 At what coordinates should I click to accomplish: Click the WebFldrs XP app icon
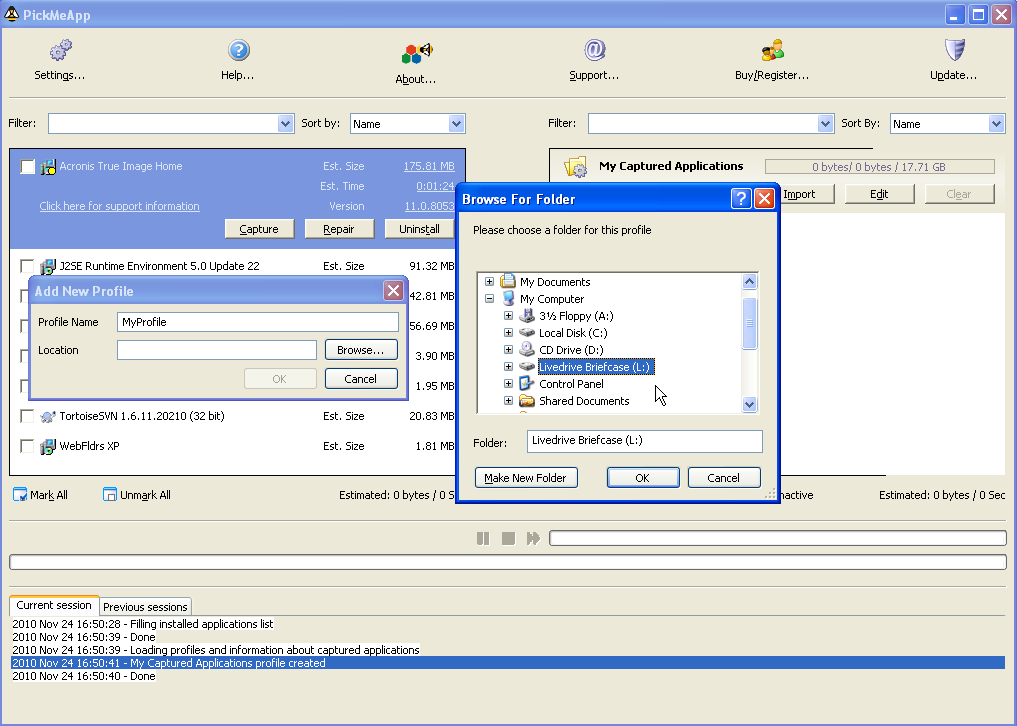47,446
